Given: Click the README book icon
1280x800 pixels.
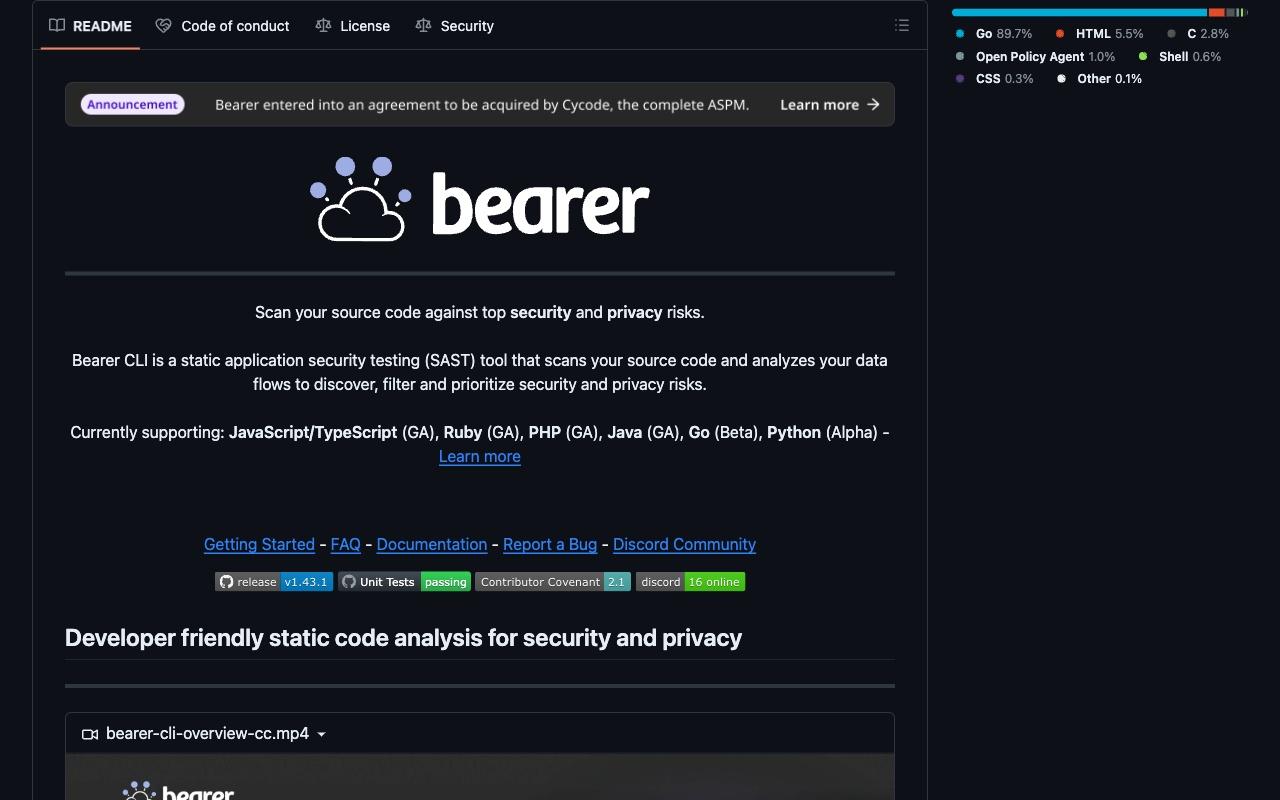Looking at the screenshot, I should click(57, 26).
